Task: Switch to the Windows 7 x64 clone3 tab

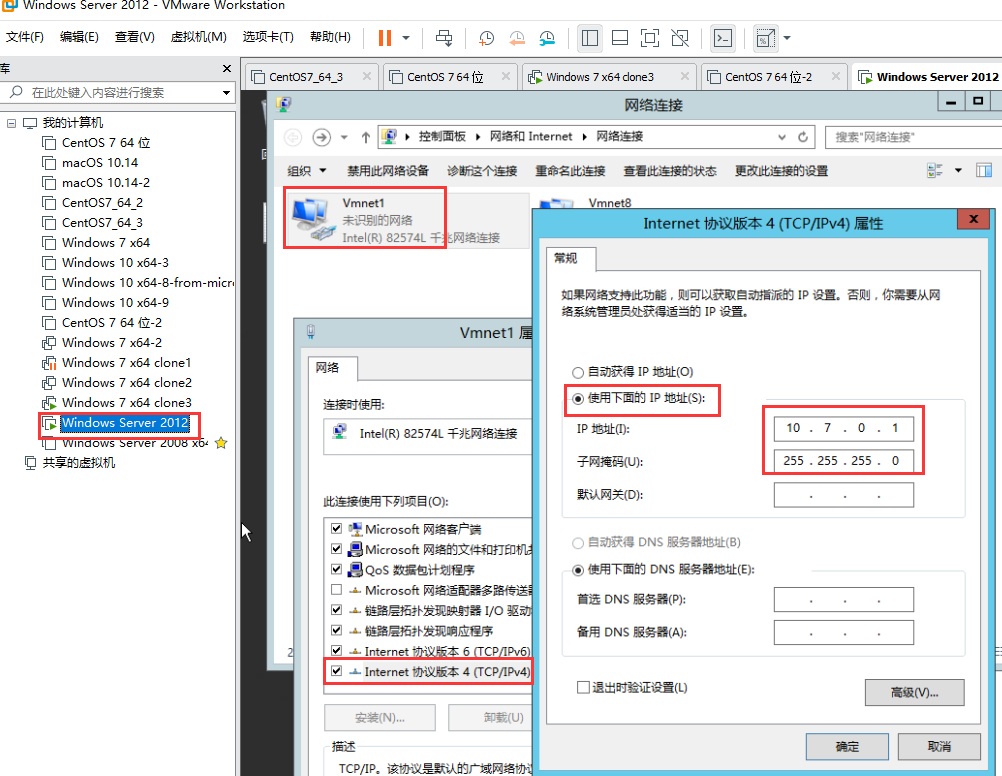Action: [608, 77]
